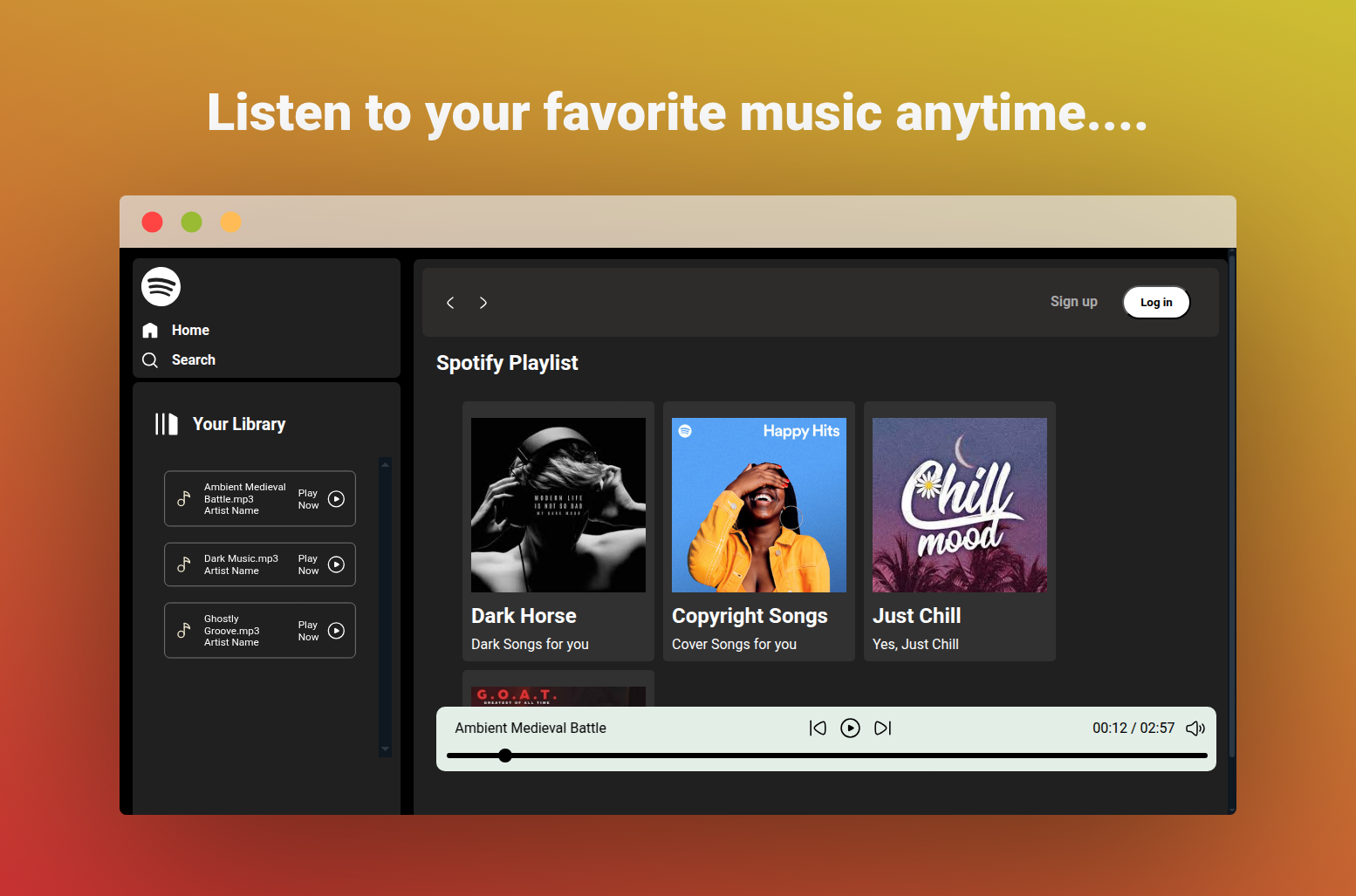Open Home in the sidebar
Image resolution: width=1356 pixels, height=896 pixels.
pos(189,331)
